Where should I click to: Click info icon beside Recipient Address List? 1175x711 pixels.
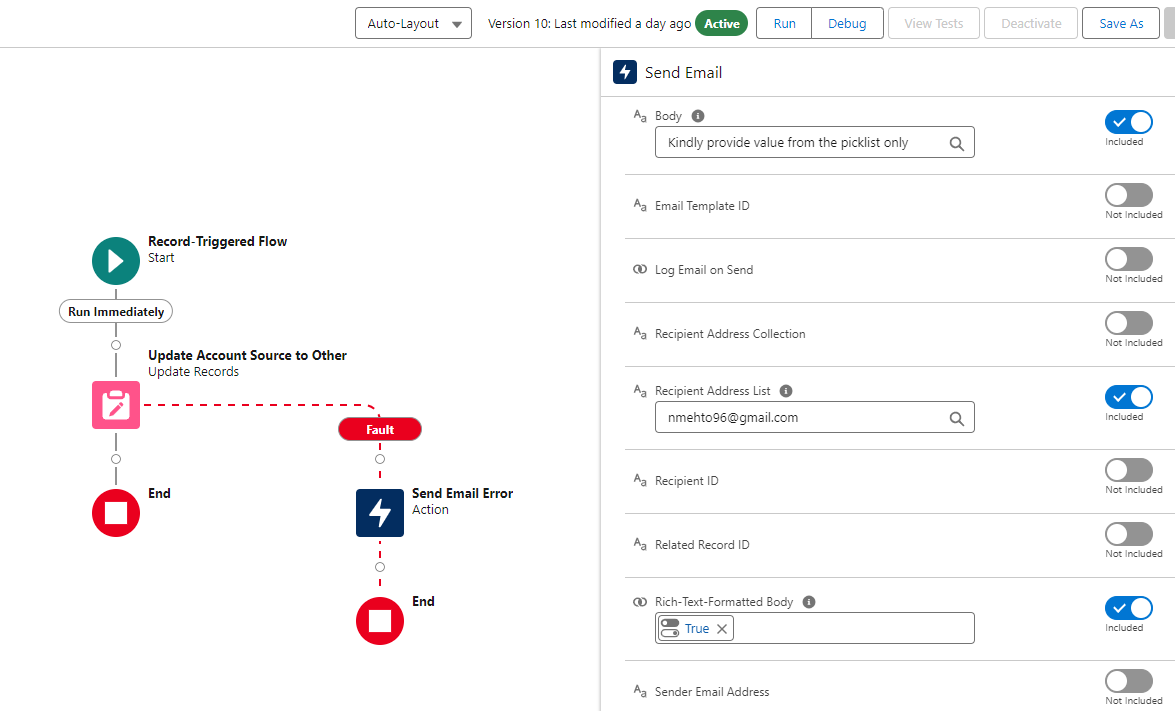786,391
